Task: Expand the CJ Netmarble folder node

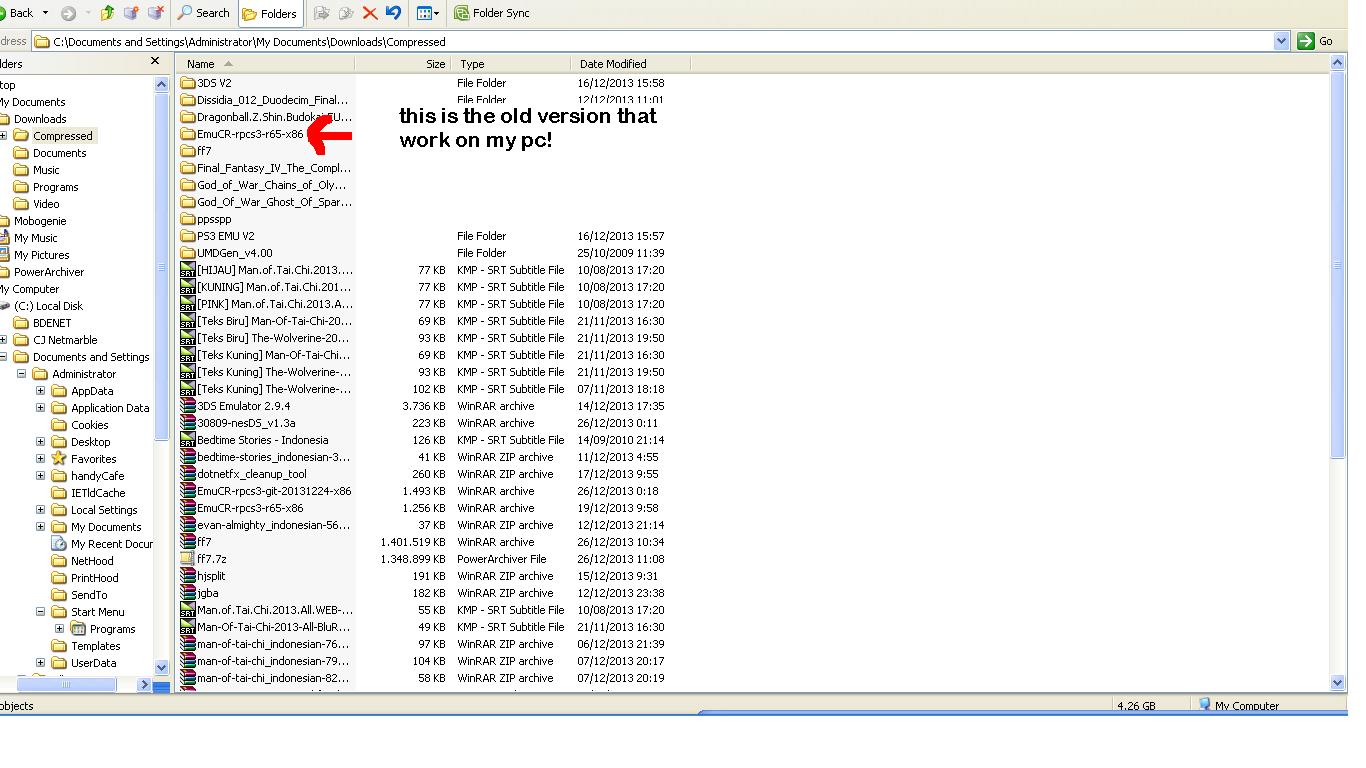Action: pyautogui.click(x=3, y=340)
